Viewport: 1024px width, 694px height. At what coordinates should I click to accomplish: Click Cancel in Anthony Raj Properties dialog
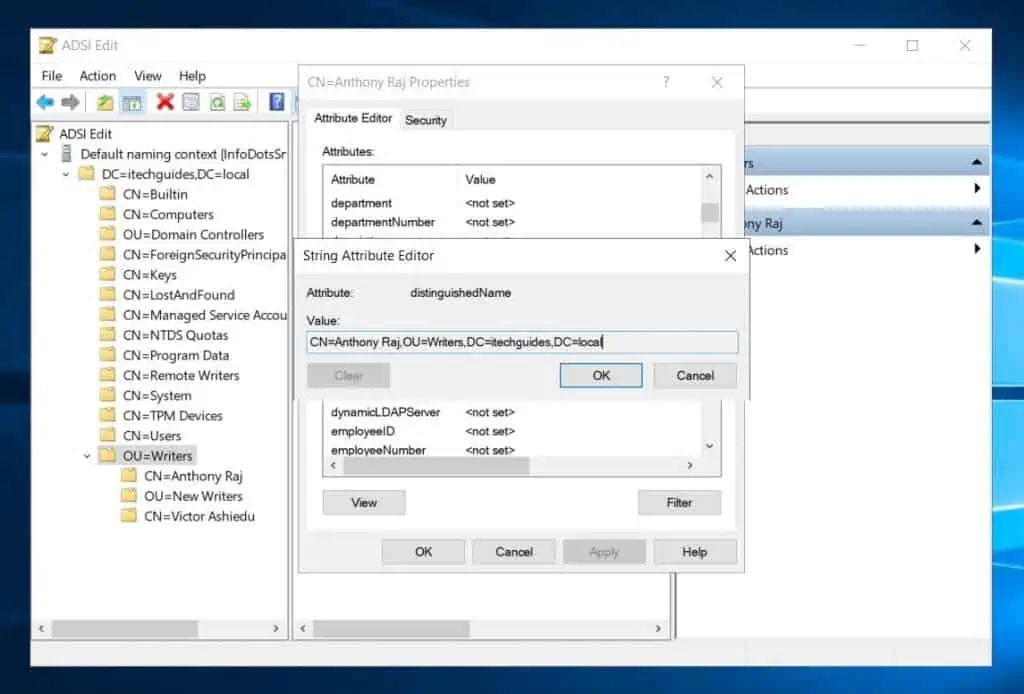tap(514, 552)
